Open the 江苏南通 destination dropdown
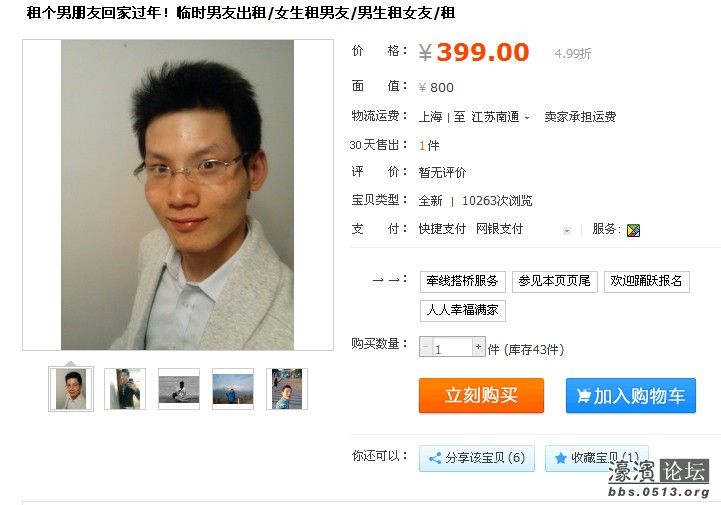Screen dimensions: 721x505 tap(500, 117)
